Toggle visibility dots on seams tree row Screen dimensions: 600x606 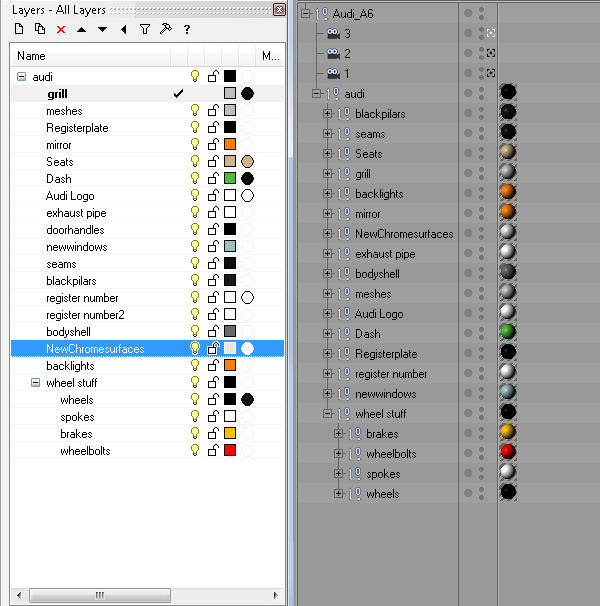(x=481, y=133)
